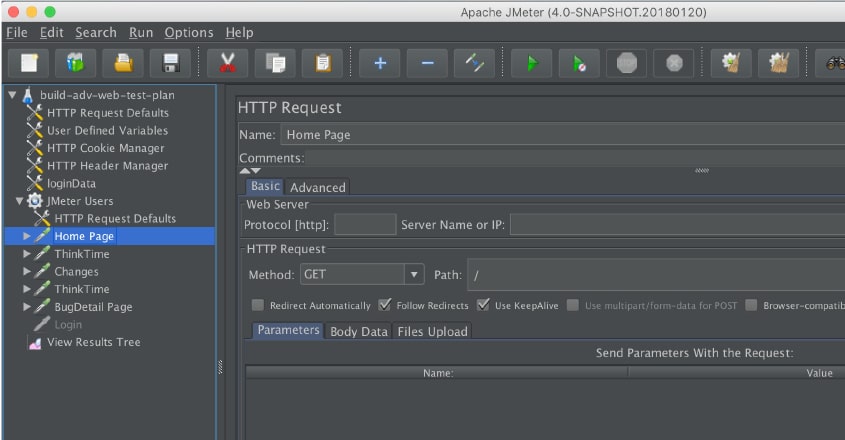The image size is (845, 440).
Task: Click the Paste clipboard toolbar icon
Action: [x=322, y=63]
